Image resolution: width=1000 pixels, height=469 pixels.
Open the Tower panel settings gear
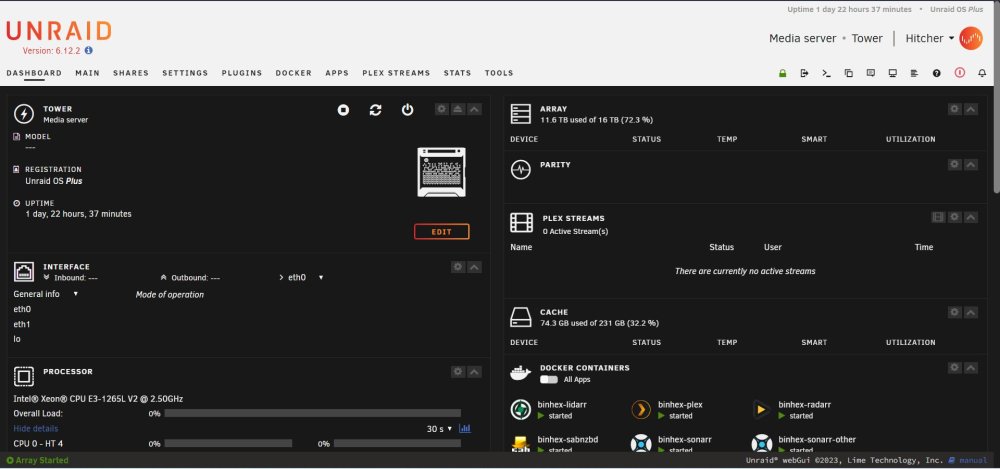441,109
